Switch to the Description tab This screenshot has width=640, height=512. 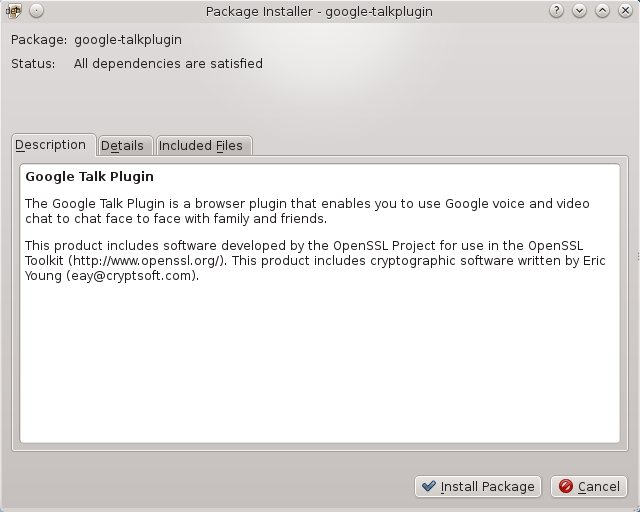pyautogui.click(x=54, y=145)
